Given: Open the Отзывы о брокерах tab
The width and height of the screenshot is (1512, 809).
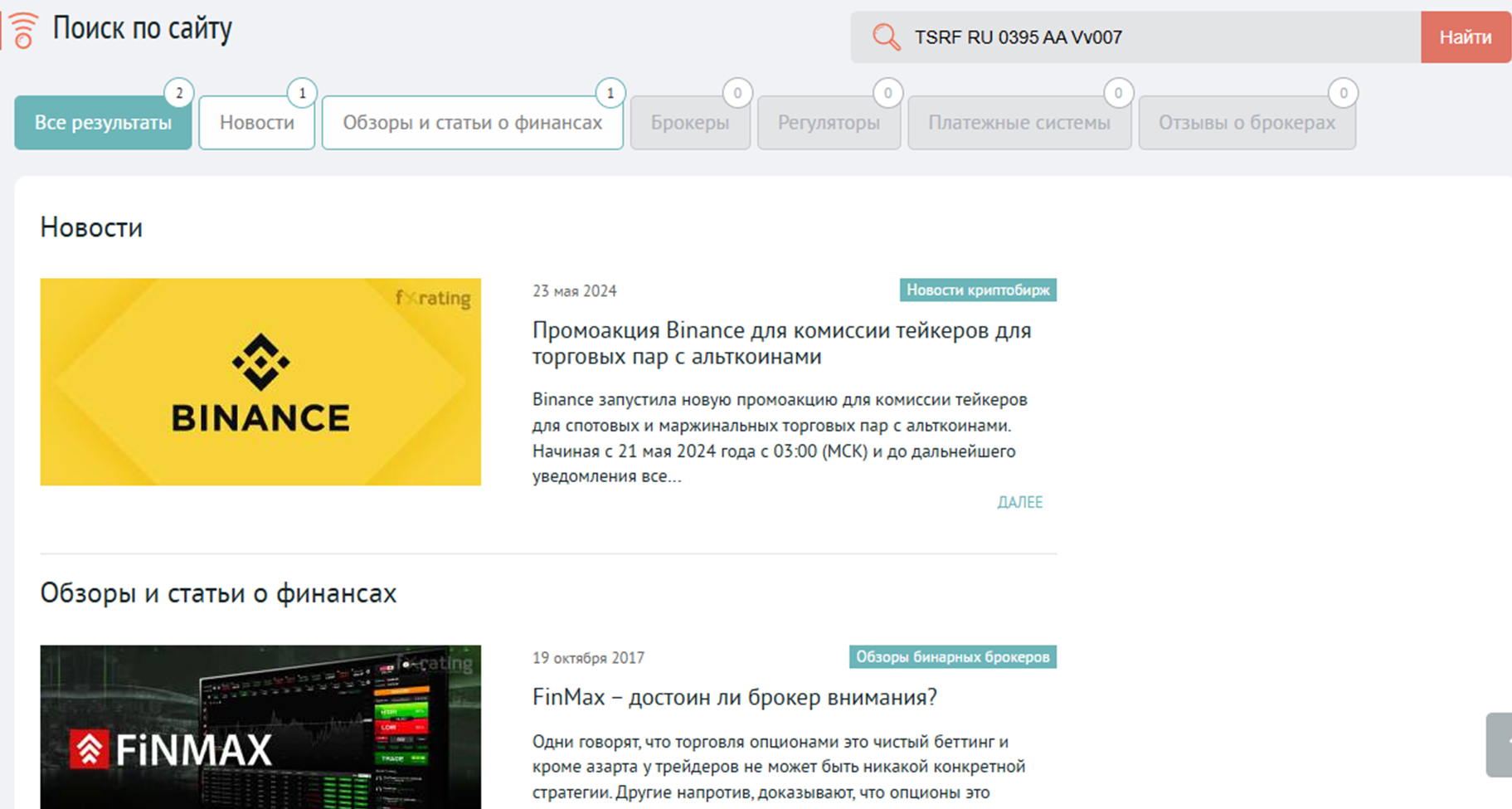Looking at the screenshot, I should (x=1247, y=123).
